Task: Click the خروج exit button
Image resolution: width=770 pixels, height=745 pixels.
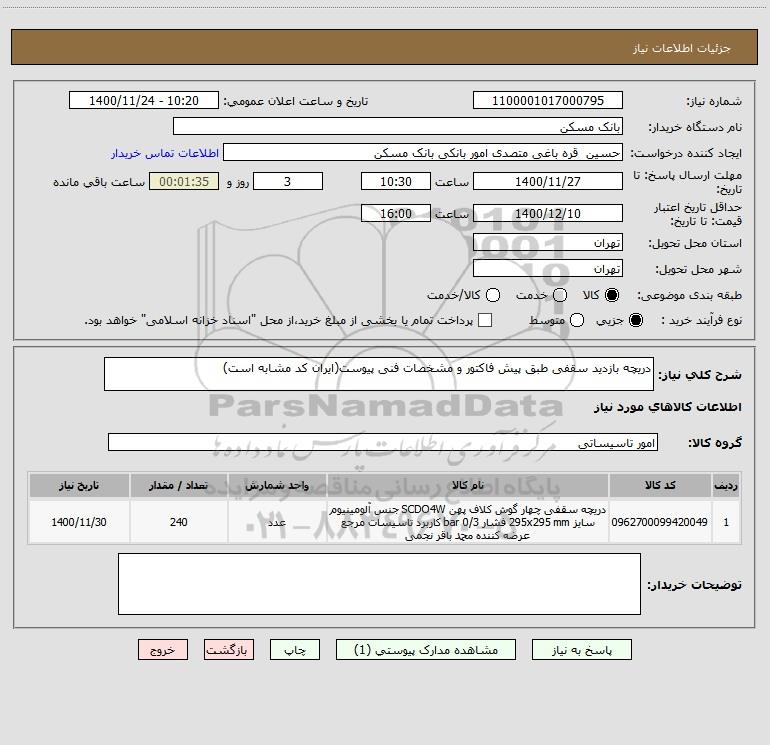Action: pyautogui.click(x=163, y=650)
